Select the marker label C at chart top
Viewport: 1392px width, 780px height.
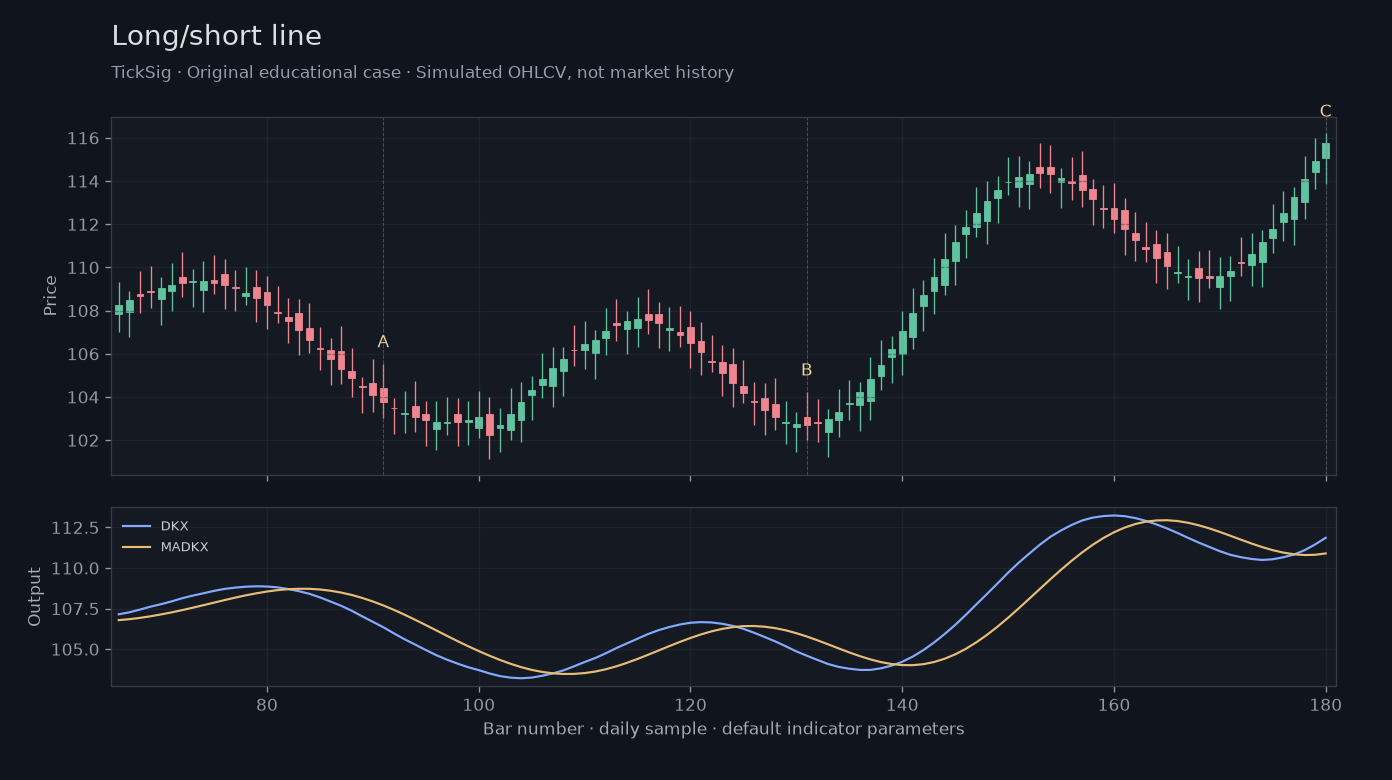1325,111
